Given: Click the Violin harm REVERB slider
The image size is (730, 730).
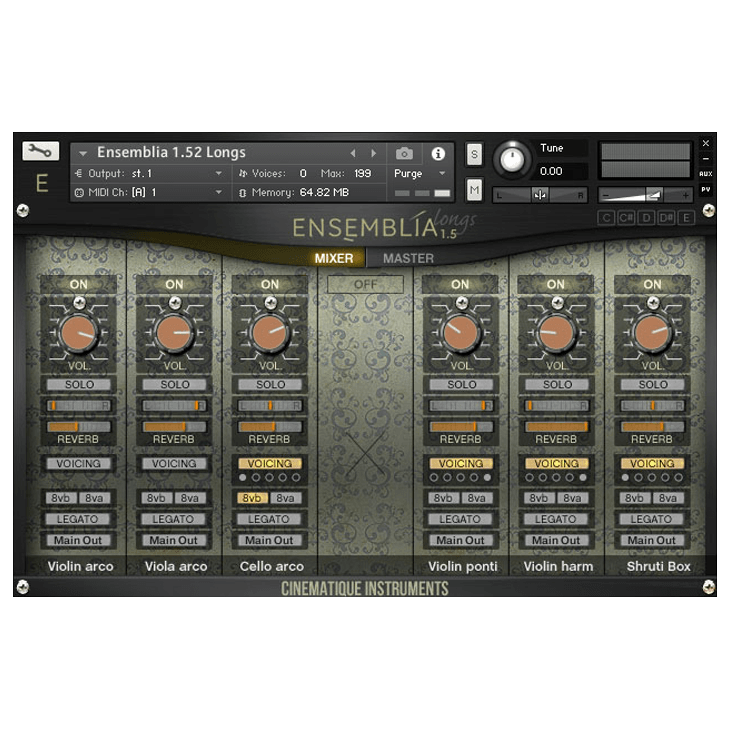Looking at the screenshot, I should pos(556,426).
